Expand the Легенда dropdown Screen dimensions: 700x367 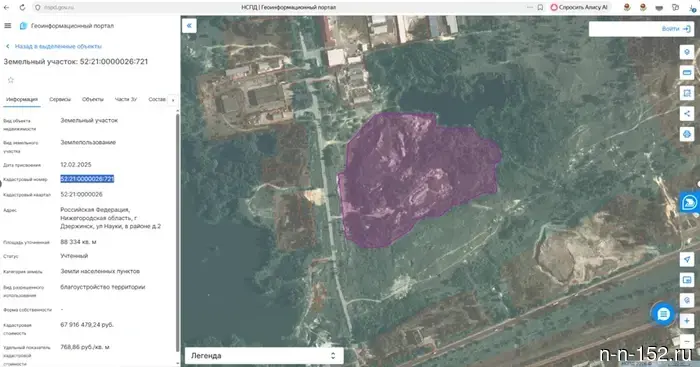tap(264, 356)
